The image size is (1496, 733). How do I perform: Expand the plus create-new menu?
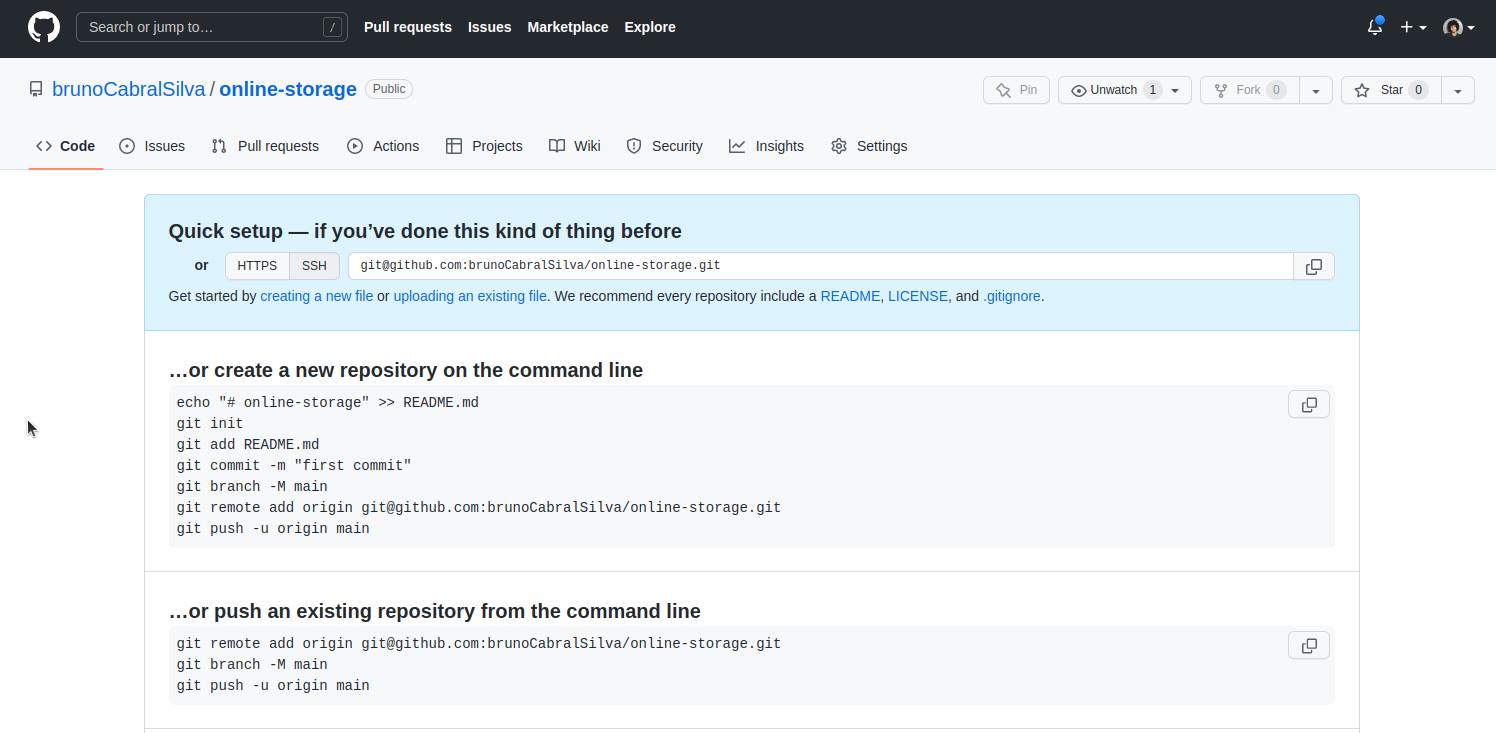point(1413,27)
